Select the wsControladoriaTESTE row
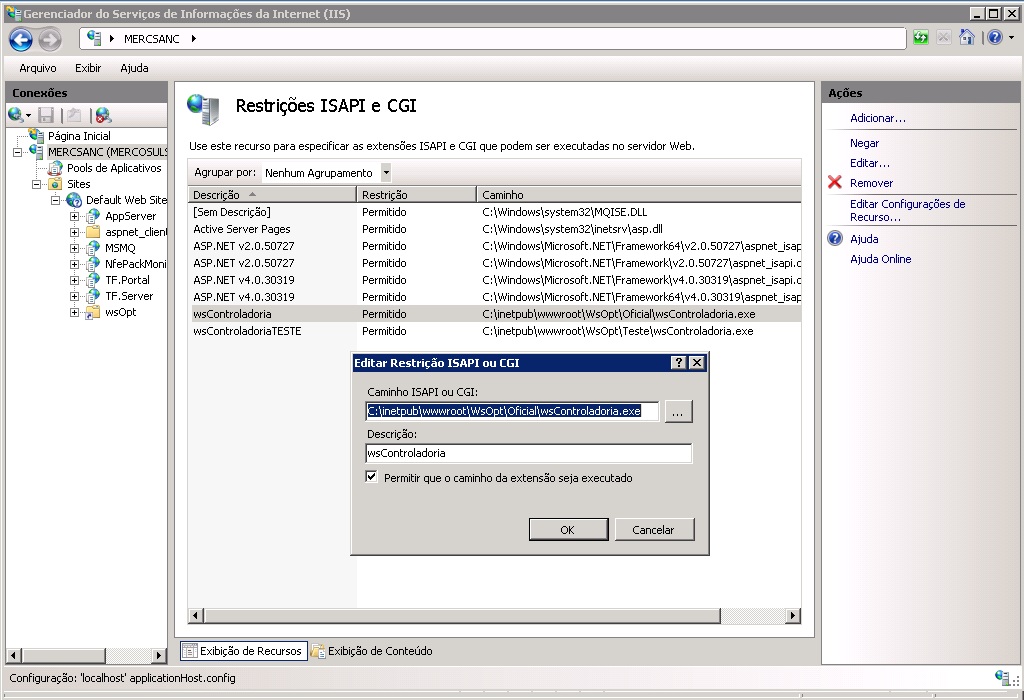The height and width of the screenshot is (700, 1024). coord(247,331)
